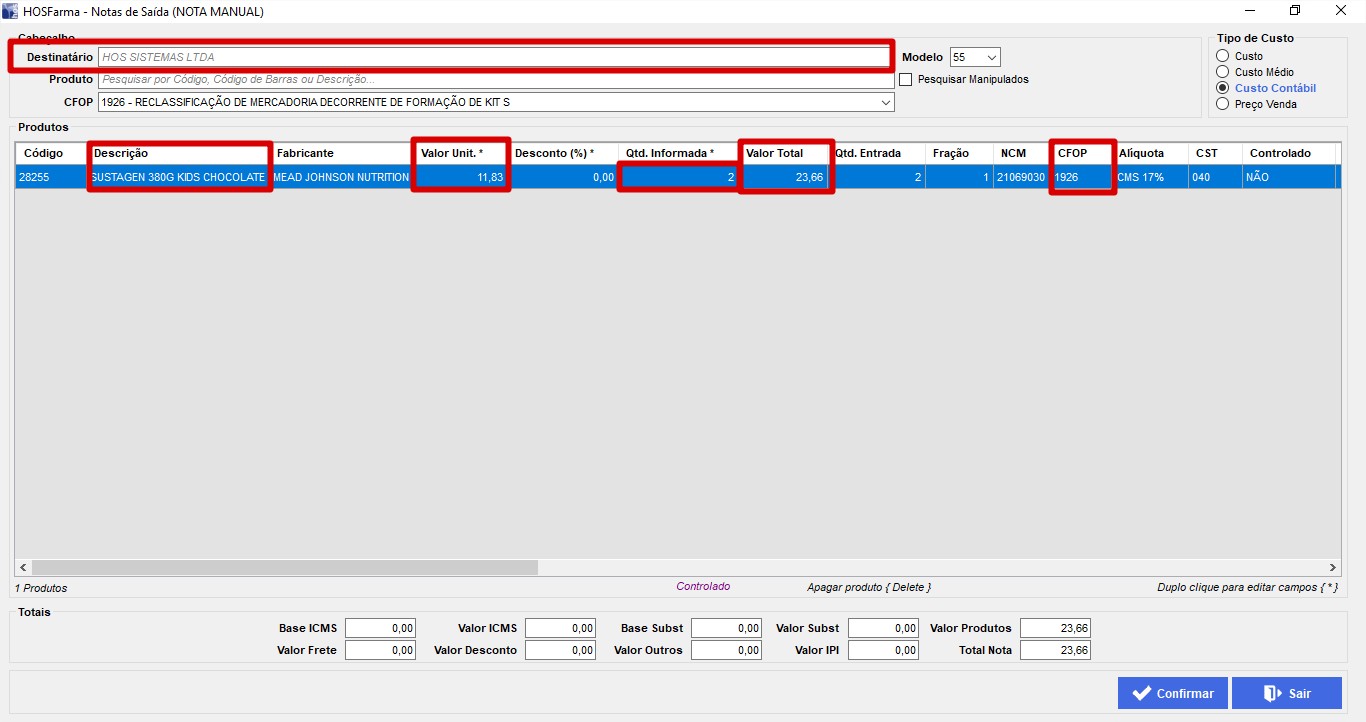
Task: Click the horizontal scrollbar right arrow
Action: point(1332,567)
